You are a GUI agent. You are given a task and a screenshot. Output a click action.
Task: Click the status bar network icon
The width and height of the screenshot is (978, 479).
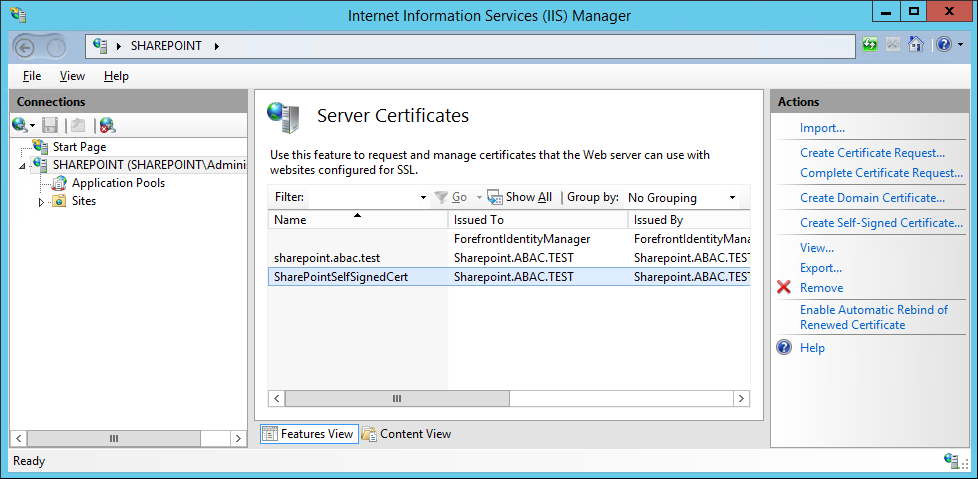(952, 461)
